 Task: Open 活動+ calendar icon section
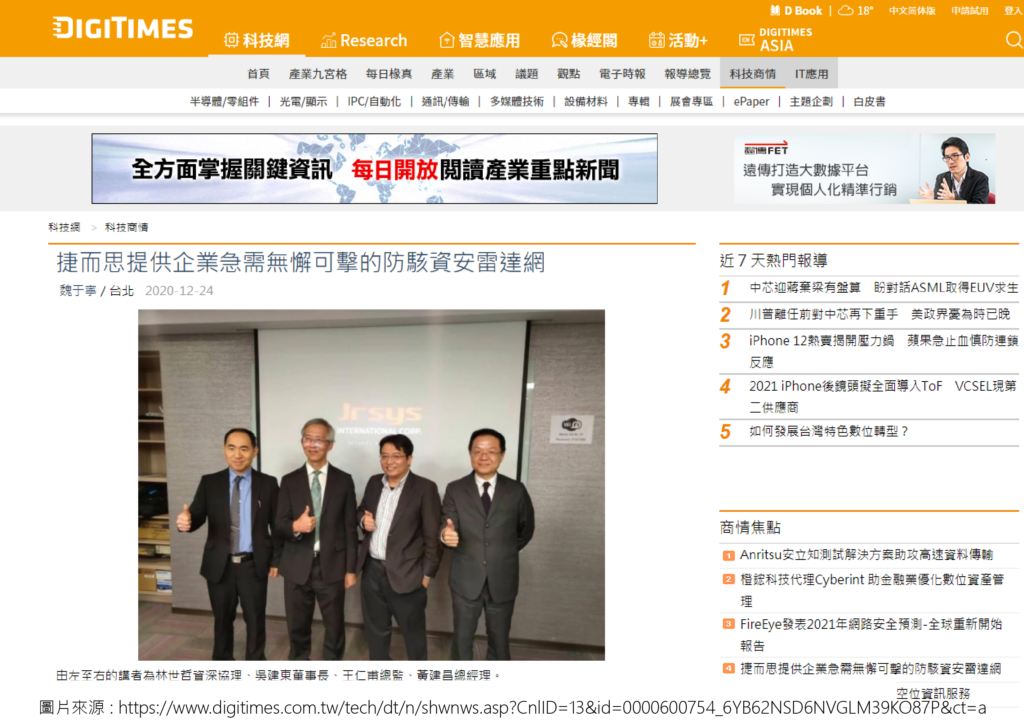[x=678, y=40]
